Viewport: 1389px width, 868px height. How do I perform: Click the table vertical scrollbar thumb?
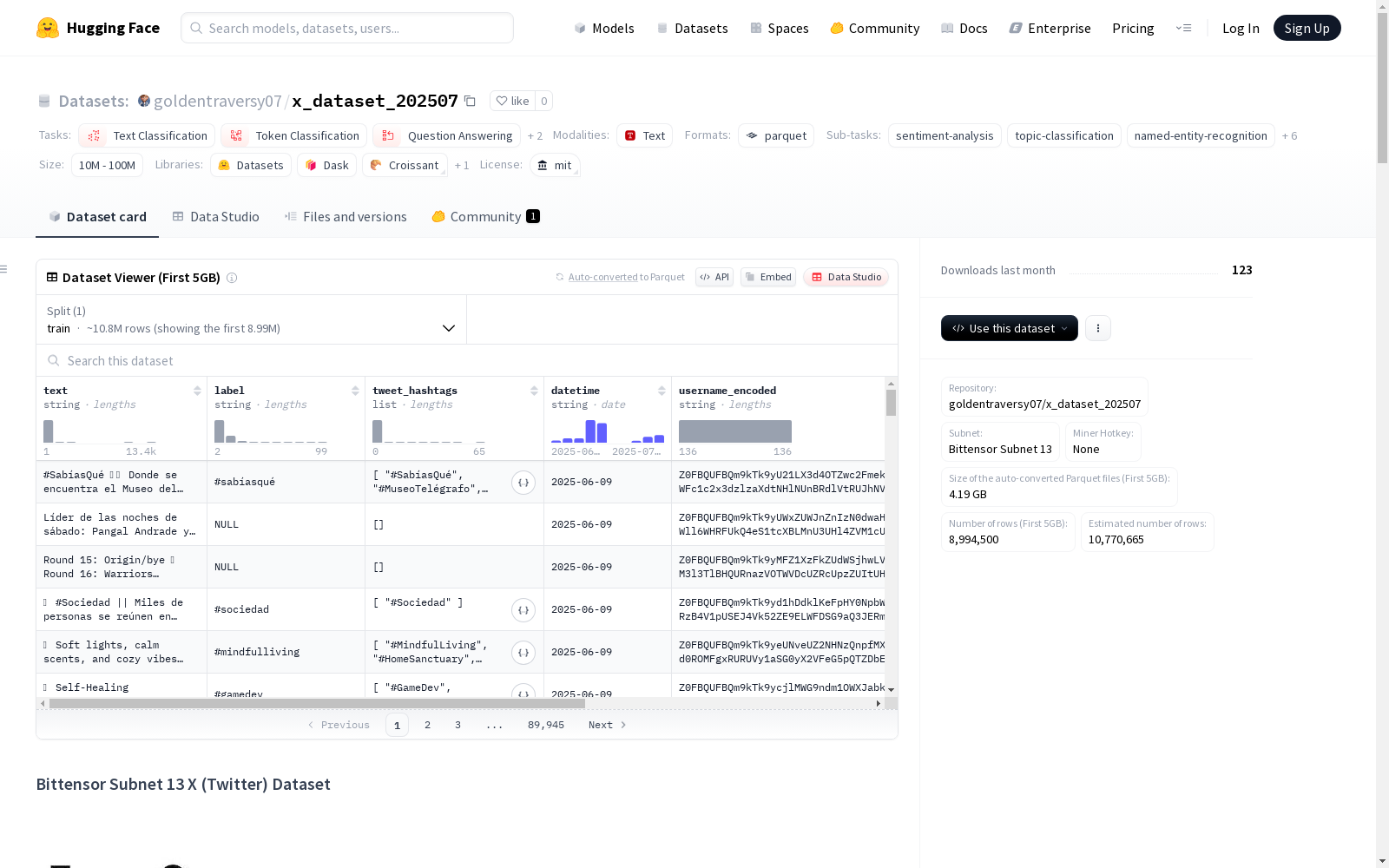point(891,403)
